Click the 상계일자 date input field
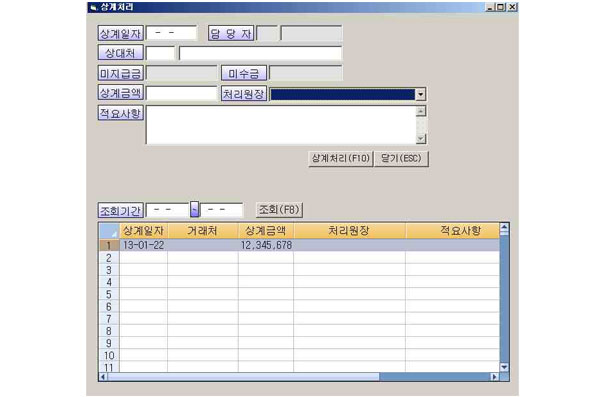This screenshot has height=397, width=600. coord(171,33)
